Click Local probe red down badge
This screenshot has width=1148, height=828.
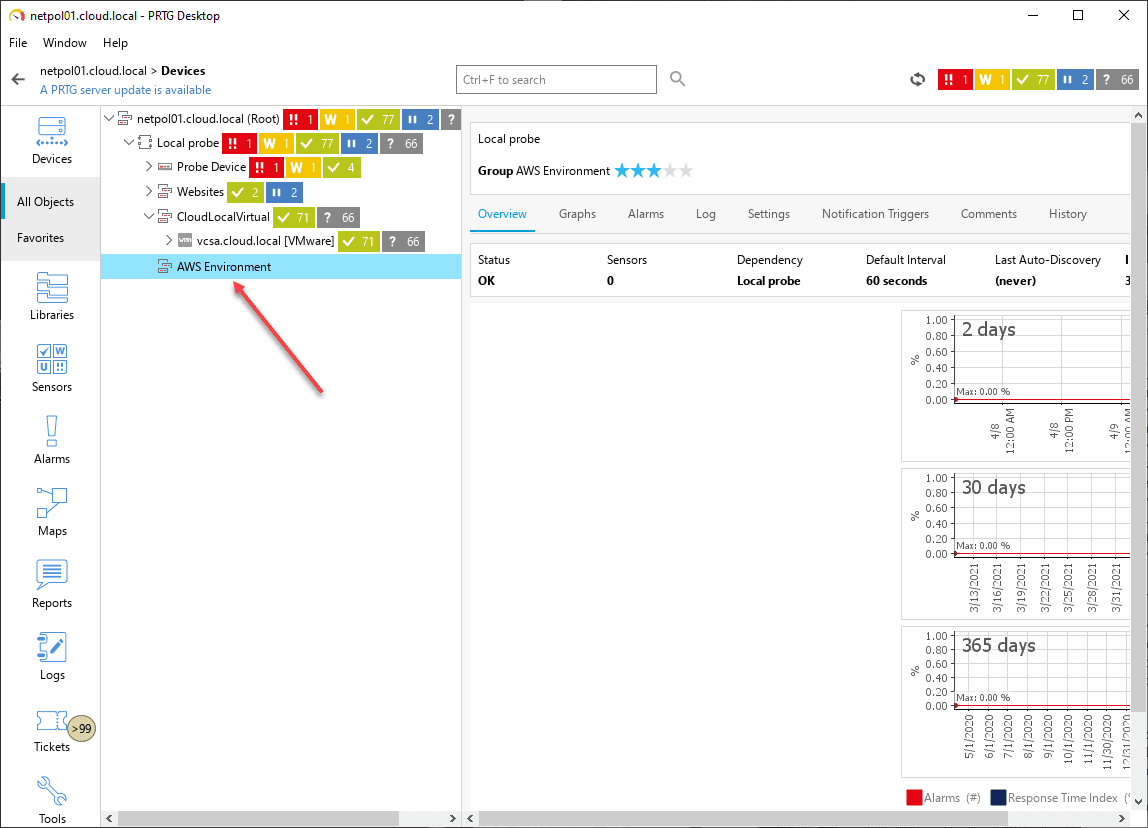(239, 143)
